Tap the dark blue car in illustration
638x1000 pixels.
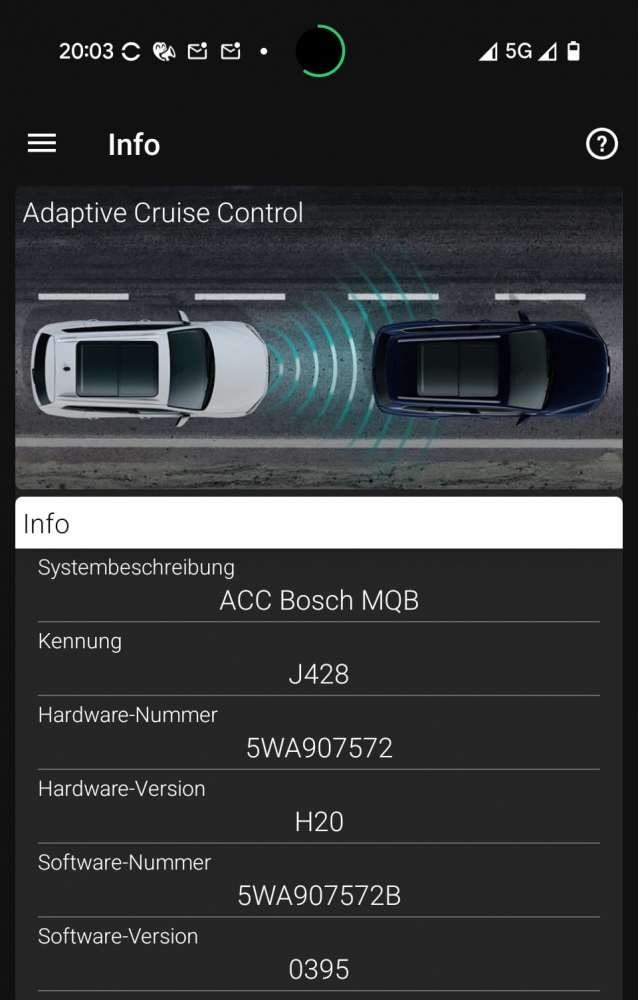(x=490, y=369)
